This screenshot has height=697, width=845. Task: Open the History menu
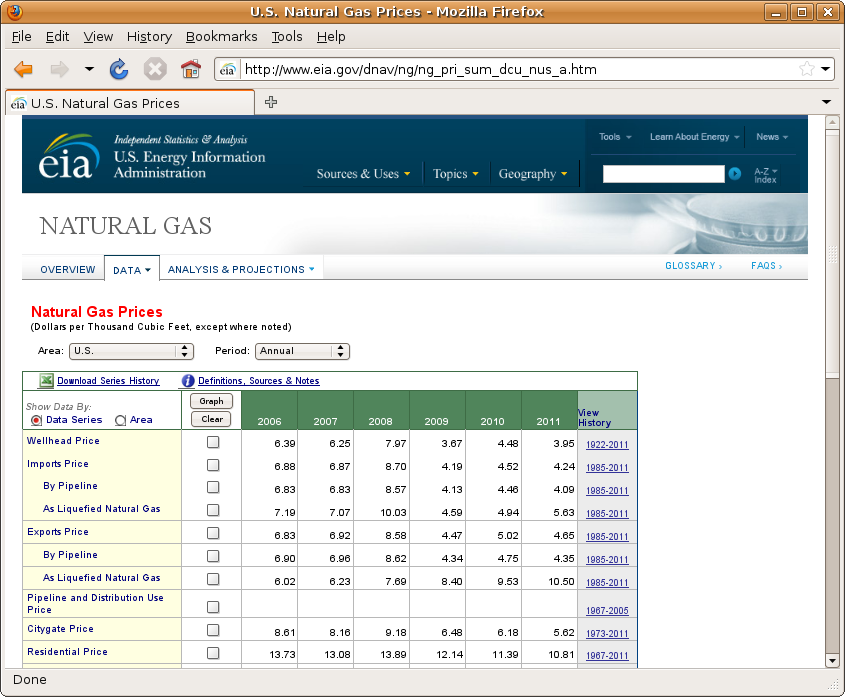click(149, 37)
